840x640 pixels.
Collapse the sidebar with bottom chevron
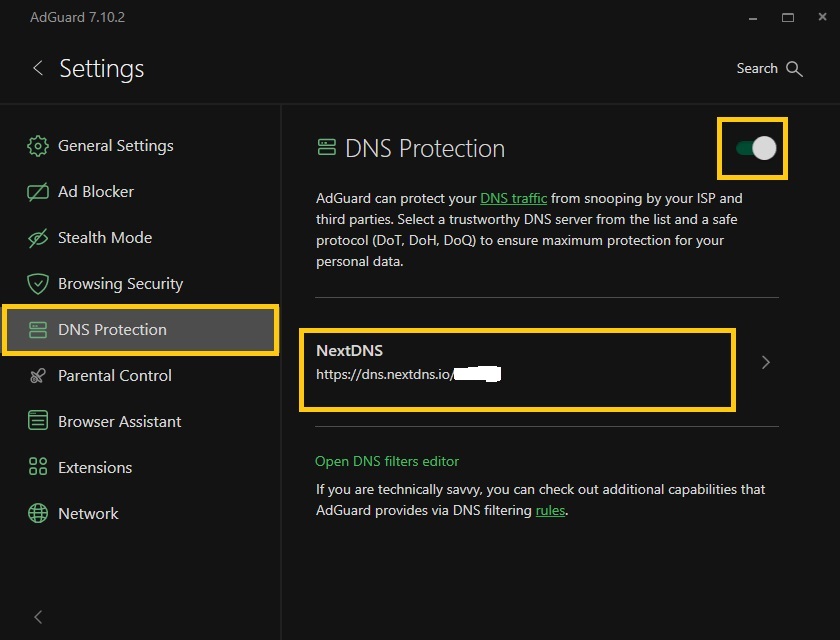coord(38,617)
